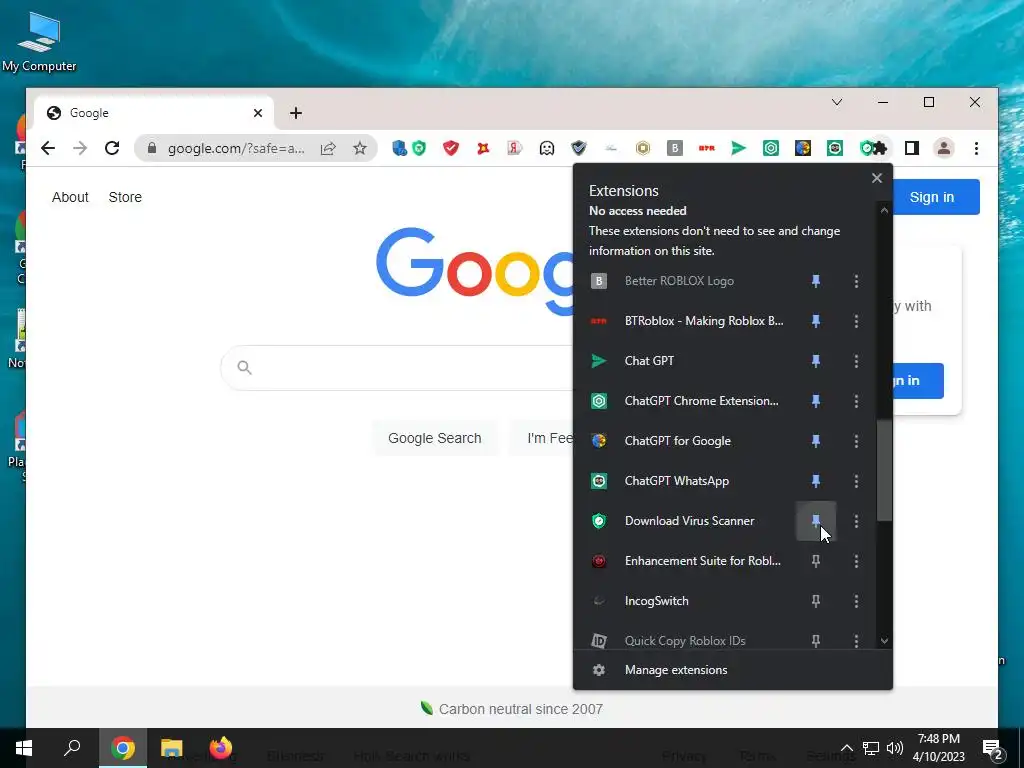Open the Chrome side panel icon
The image size is (1024, 768).
click(912, 148)
